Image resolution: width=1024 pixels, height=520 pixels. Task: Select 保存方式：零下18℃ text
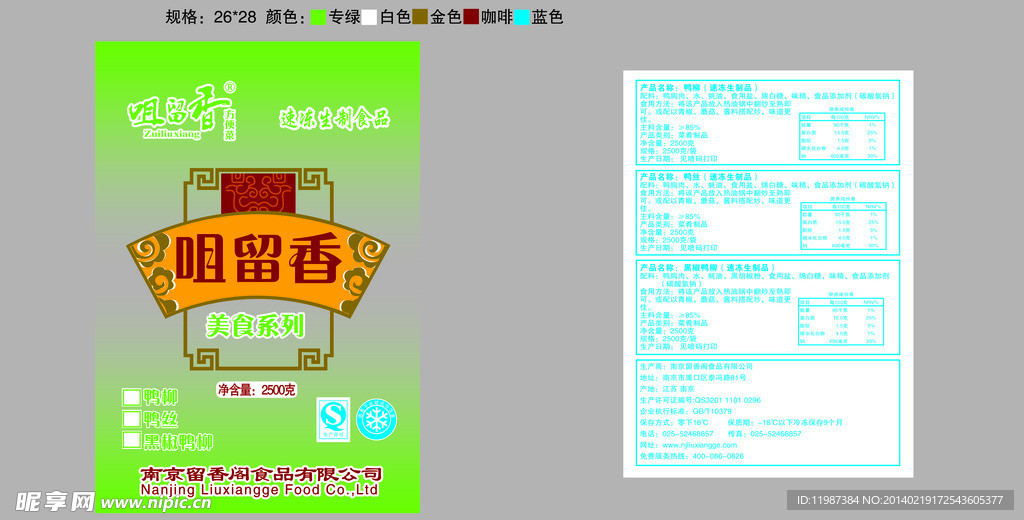click(x=672, y=423)
